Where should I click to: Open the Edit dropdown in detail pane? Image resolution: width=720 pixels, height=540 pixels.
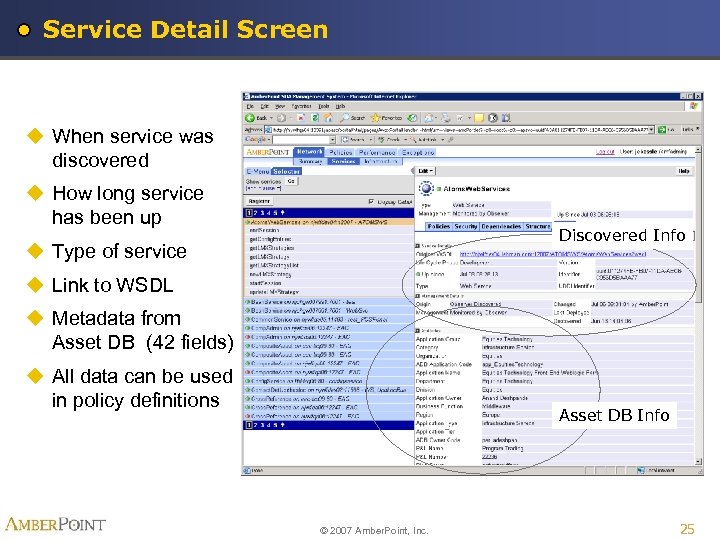[426, 171]
